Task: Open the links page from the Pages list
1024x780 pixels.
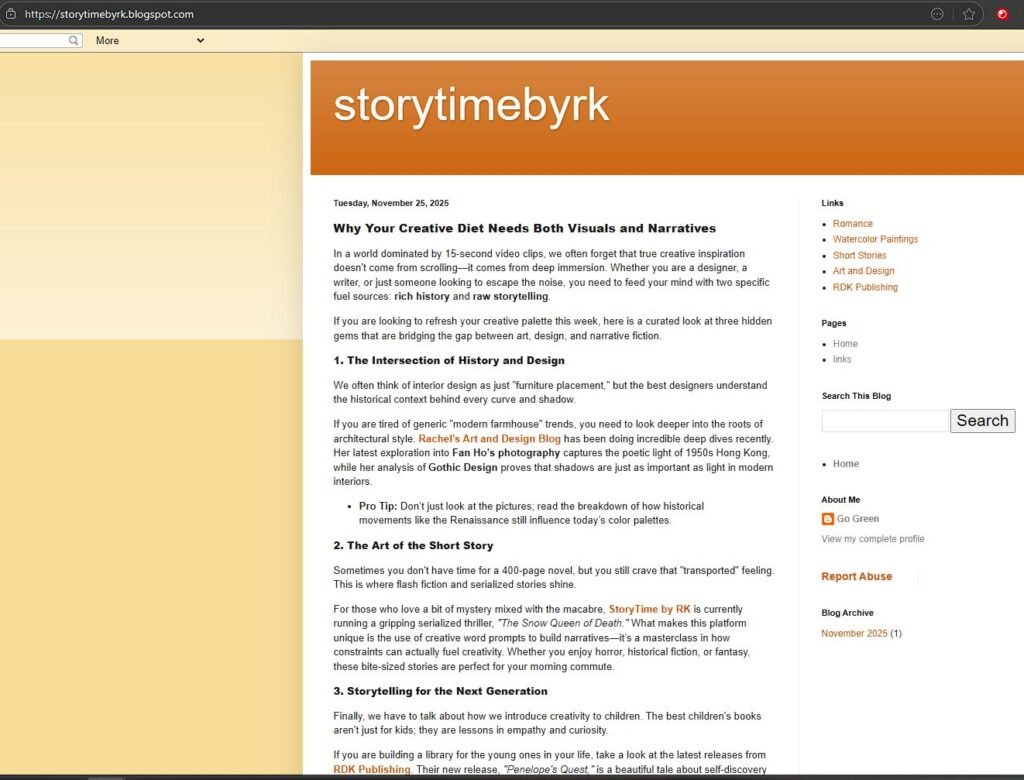Action: pyautogui.click(x=842, y=359)
